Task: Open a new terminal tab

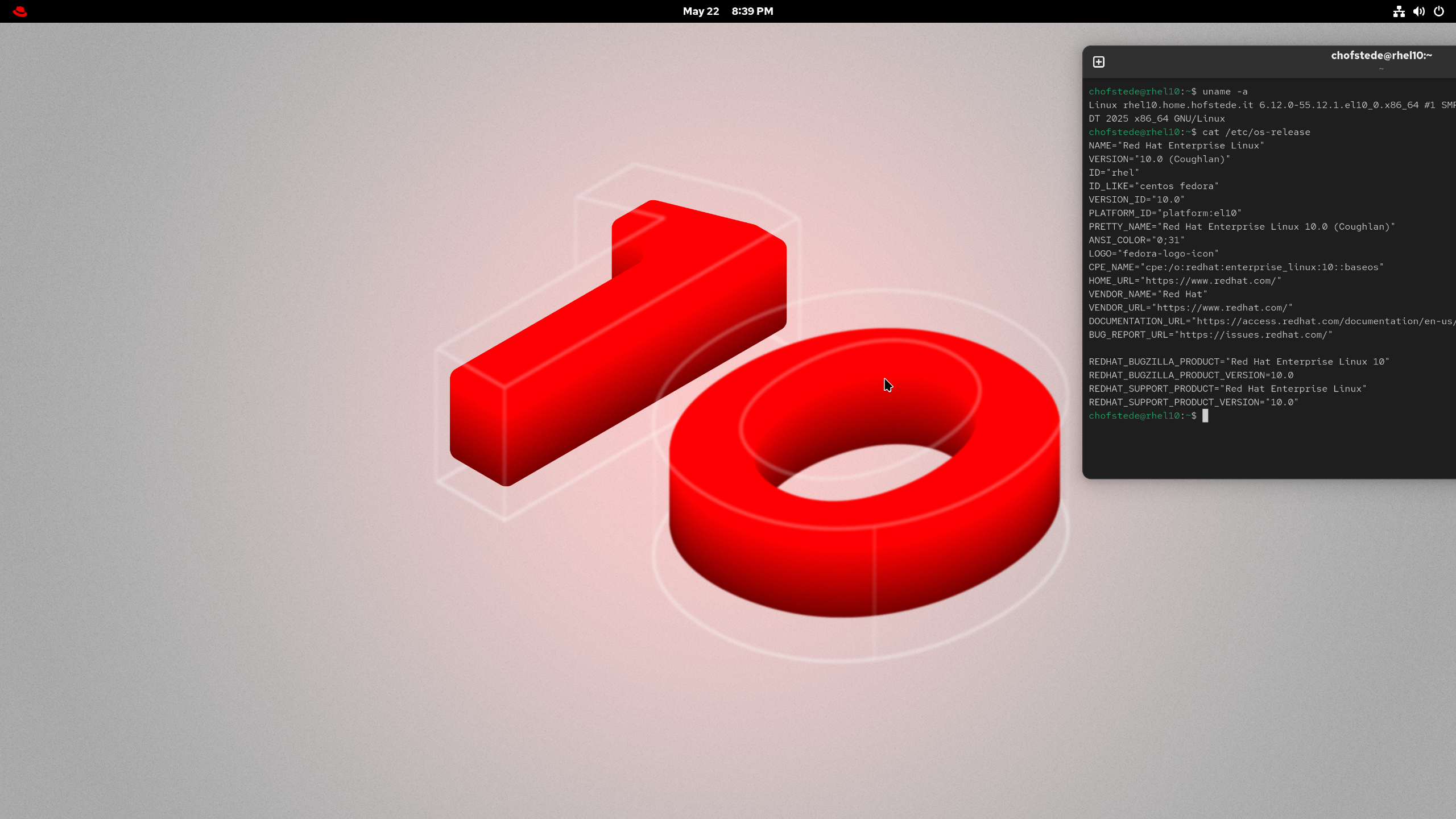Action: click(1099, 62)
